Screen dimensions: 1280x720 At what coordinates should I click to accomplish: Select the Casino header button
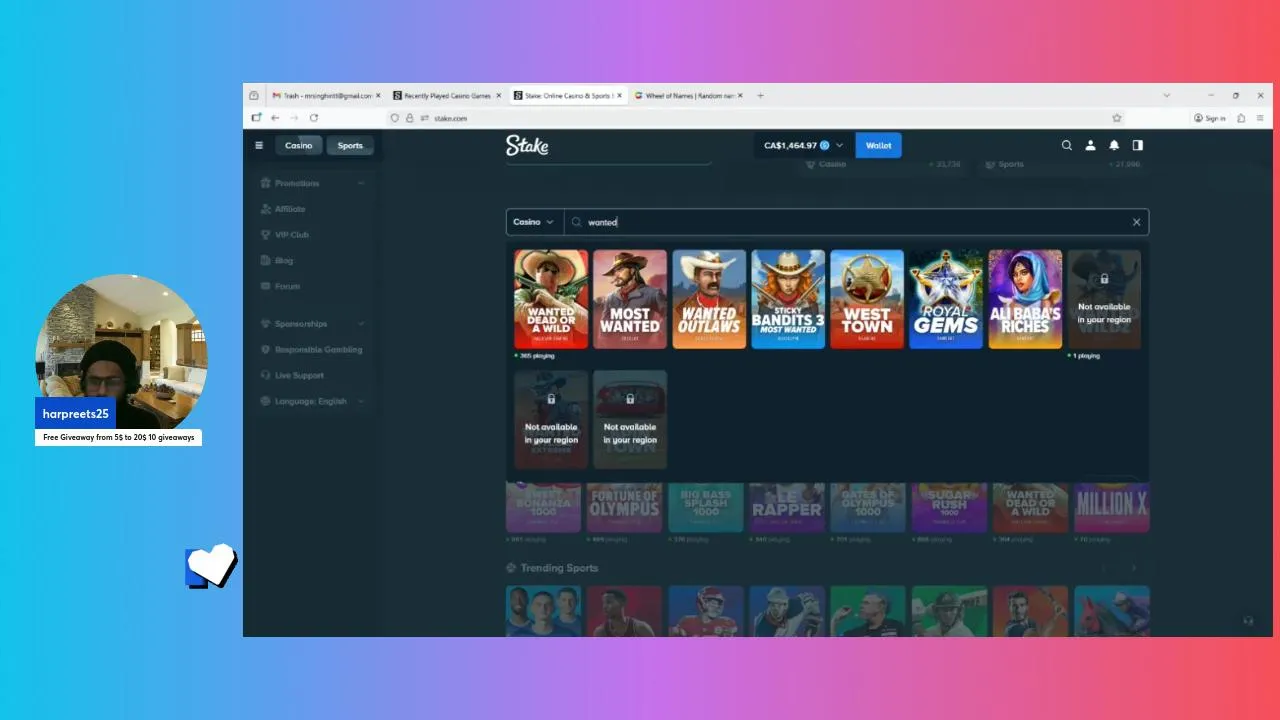point(298,146)
